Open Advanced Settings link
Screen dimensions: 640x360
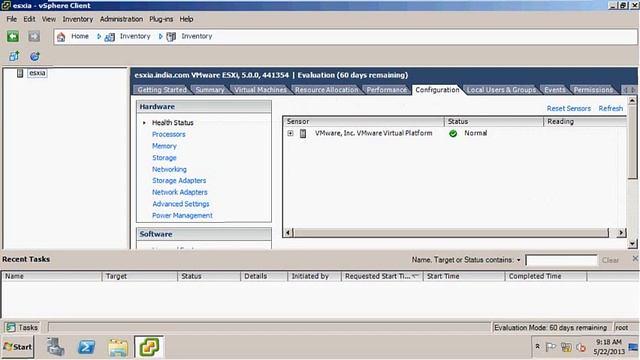[x=180, y=204]
